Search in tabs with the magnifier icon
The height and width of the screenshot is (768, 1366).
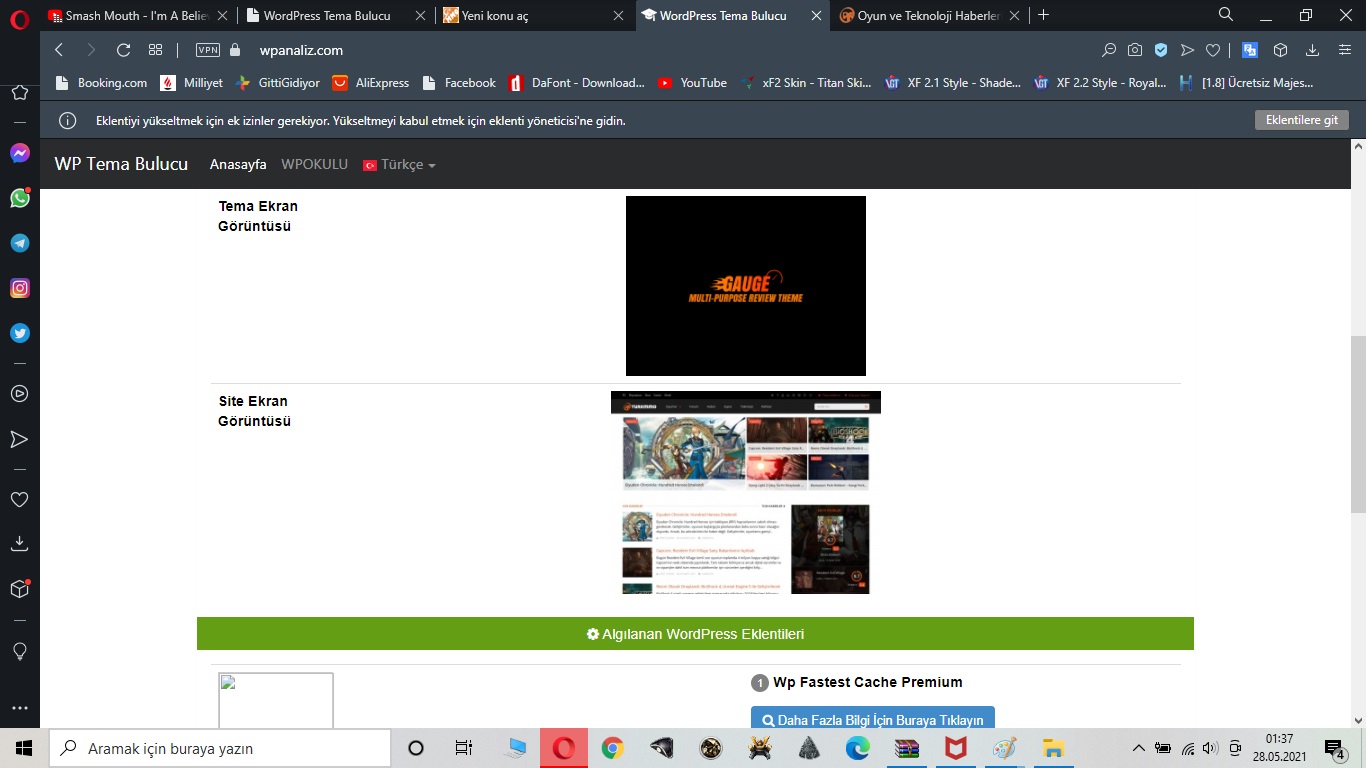[1226, 15]
